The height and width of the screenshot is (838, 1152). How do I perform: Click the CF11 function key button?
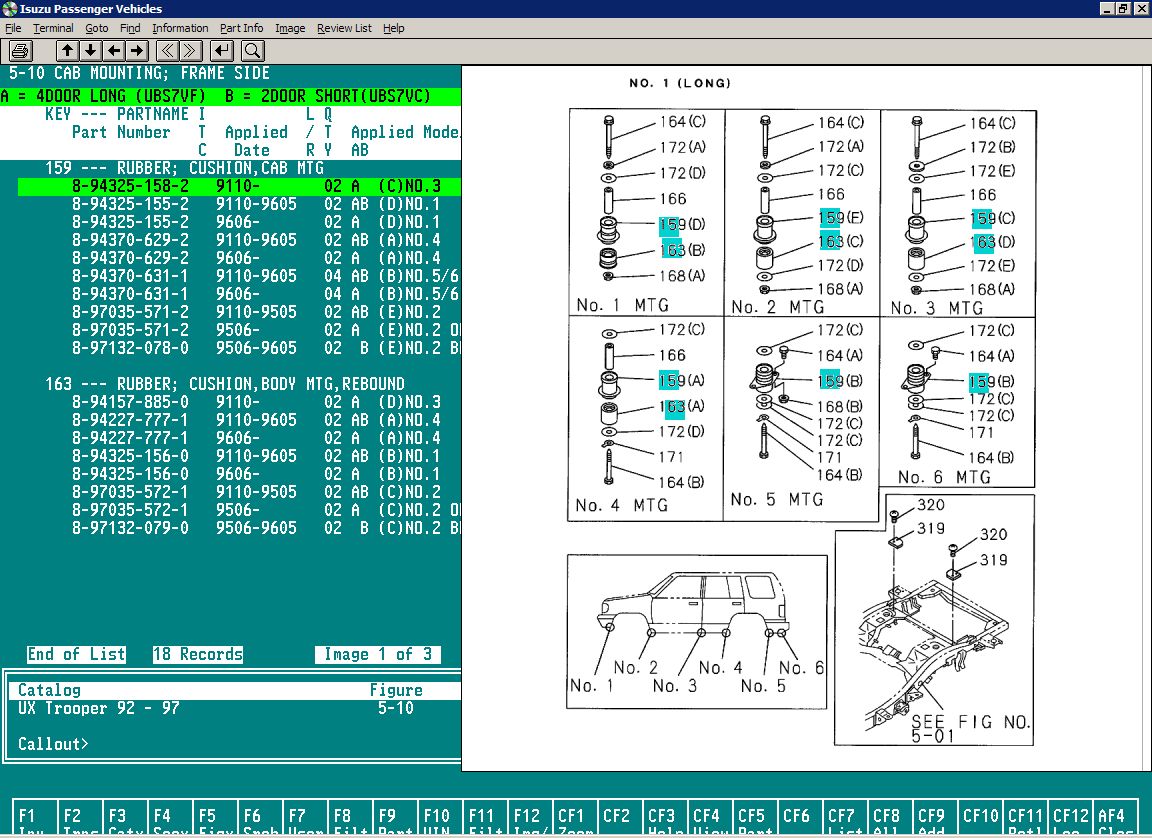point(1024,818)
